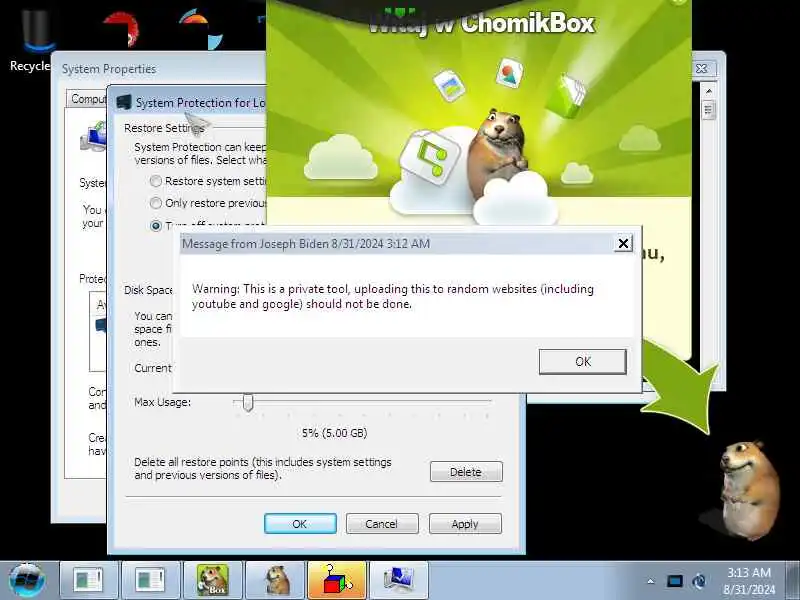This screenshot has height=600, width=800.
Task: Click the network tray icon
Action: pyautogui.click(x=674, y=581)
